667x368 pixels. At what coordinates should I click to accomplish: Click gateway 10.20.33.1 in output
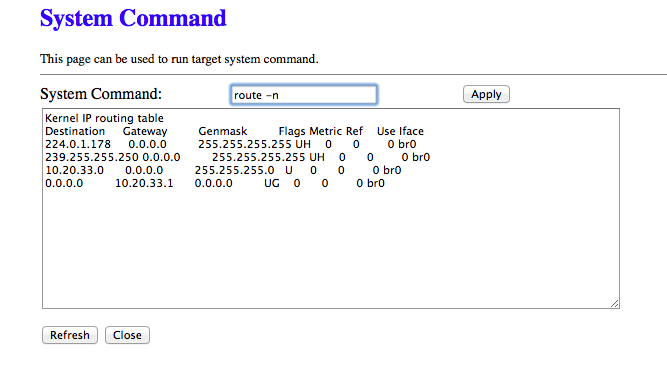(144, 183)
